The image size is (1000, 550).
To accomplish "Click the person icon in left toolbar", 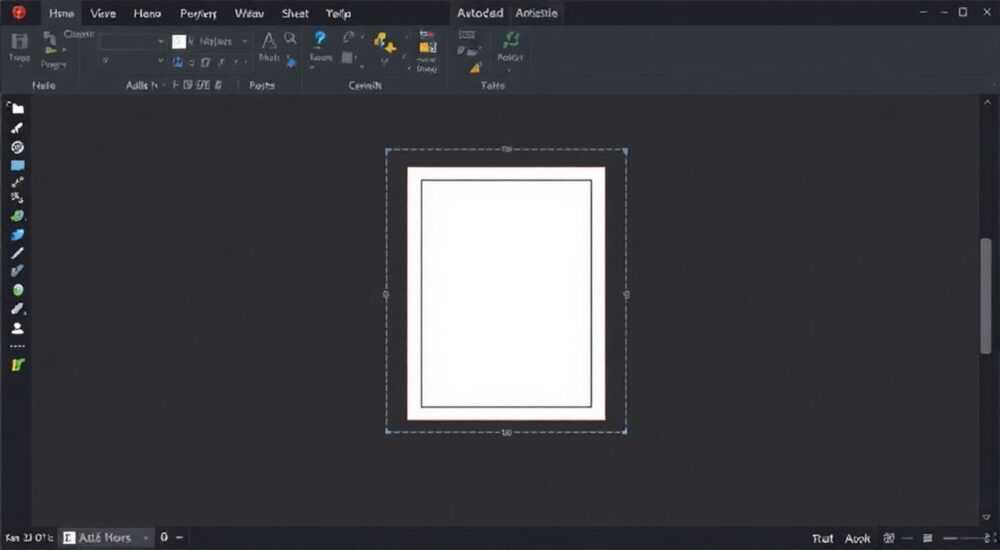I will tap(17, 328).
